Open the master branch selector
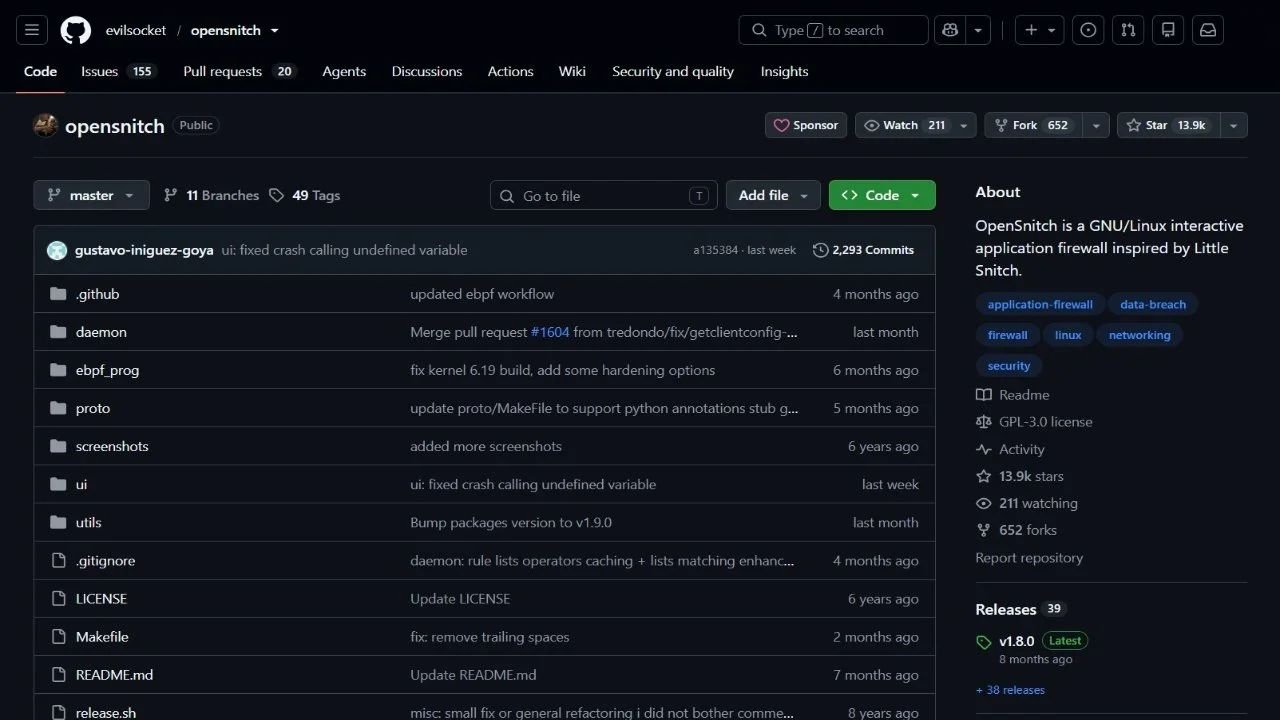The image size is (1280, 720). coord(91,195)
